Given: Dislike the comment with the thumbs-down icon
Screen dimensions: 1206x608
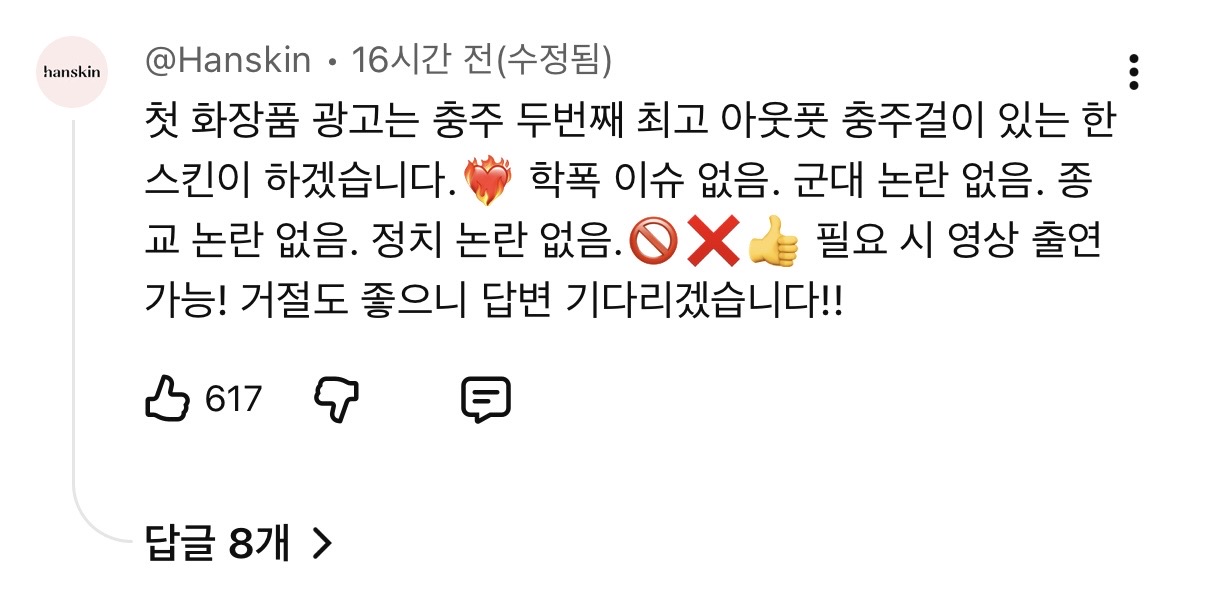Looking at the screenshot, I should pos(337,400).
